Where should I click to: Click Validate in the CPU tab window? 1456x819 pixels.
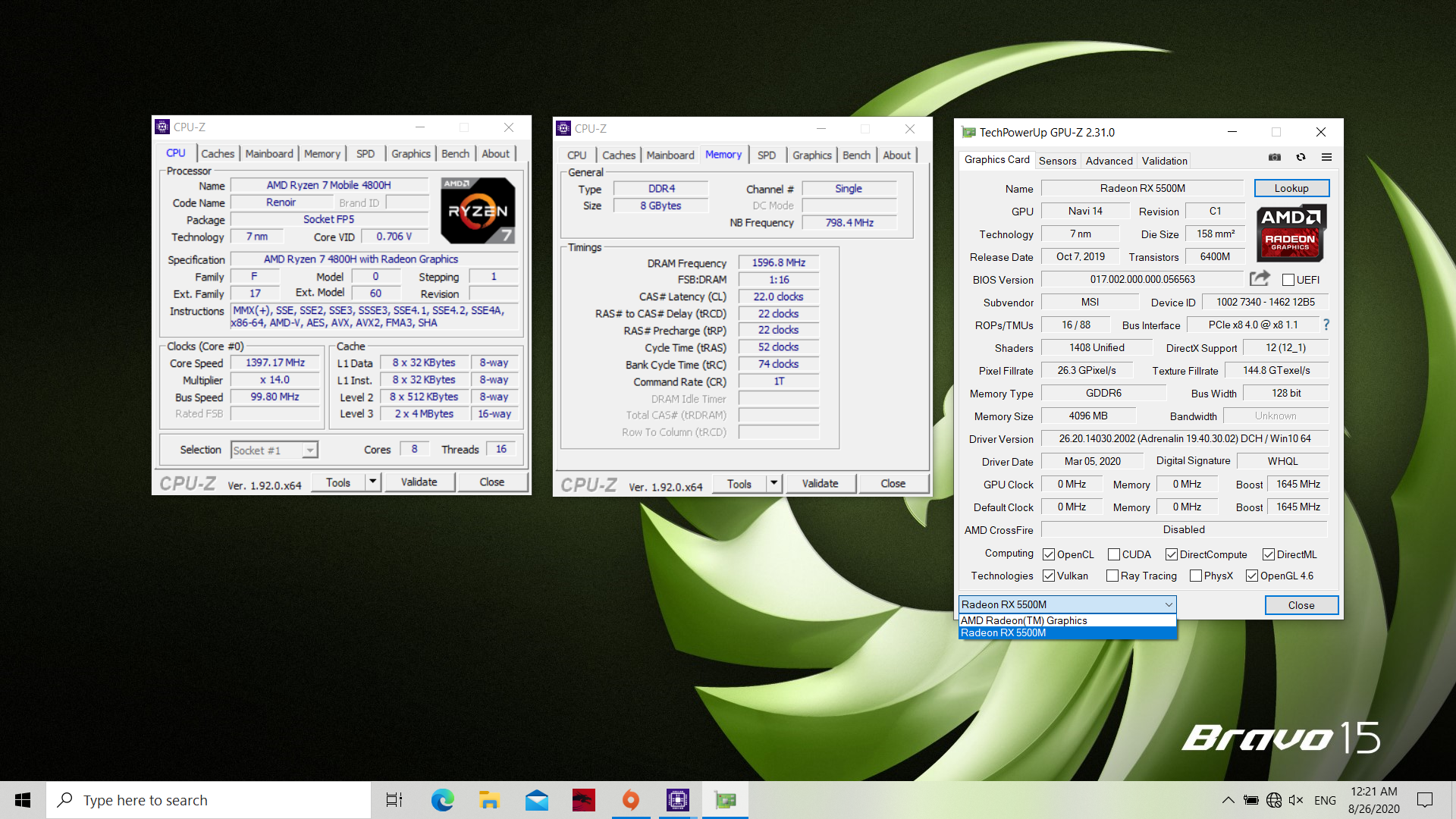coord(419,482)
